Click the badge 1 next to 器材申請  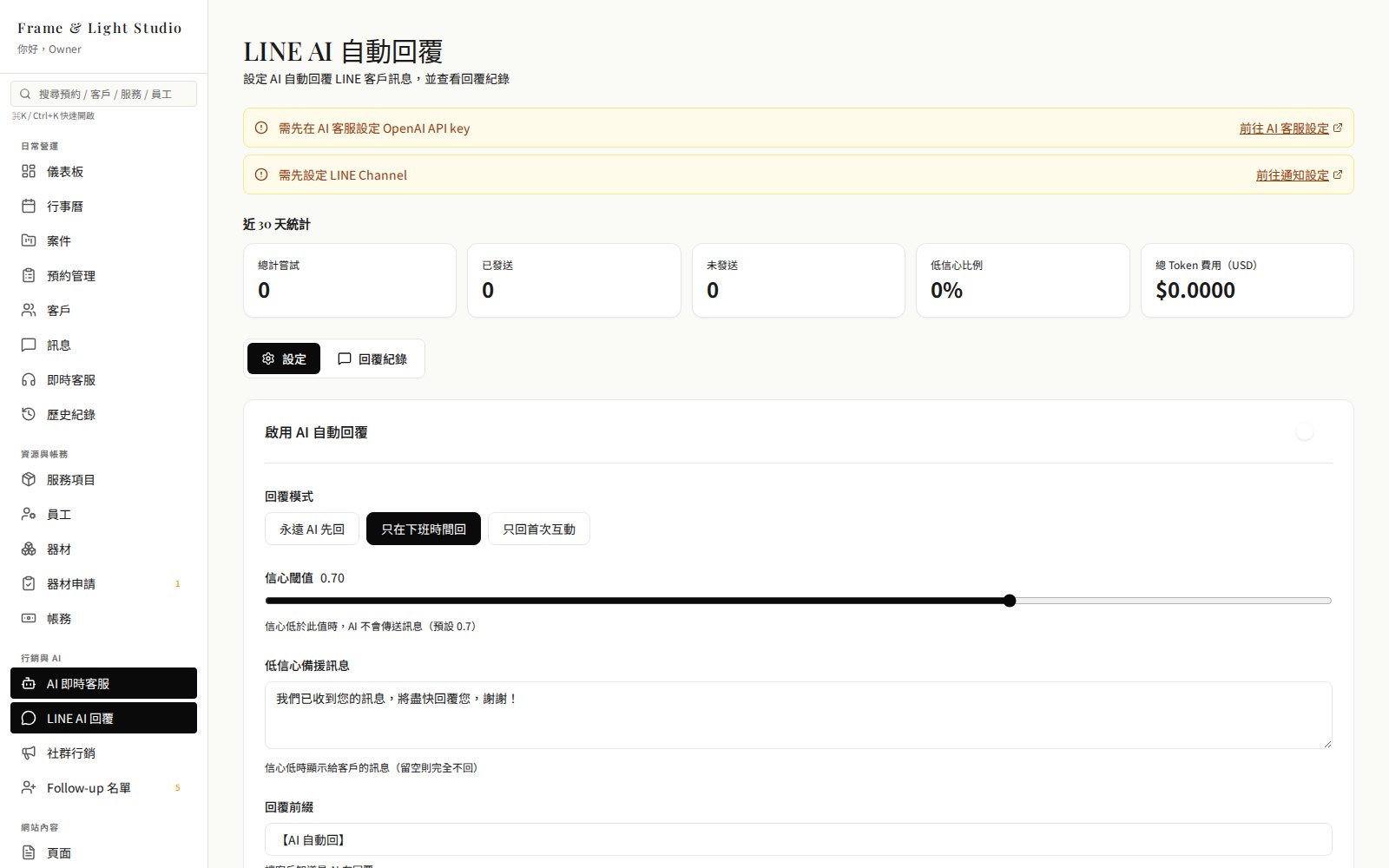pyautogui.click(x=177, y=583)
